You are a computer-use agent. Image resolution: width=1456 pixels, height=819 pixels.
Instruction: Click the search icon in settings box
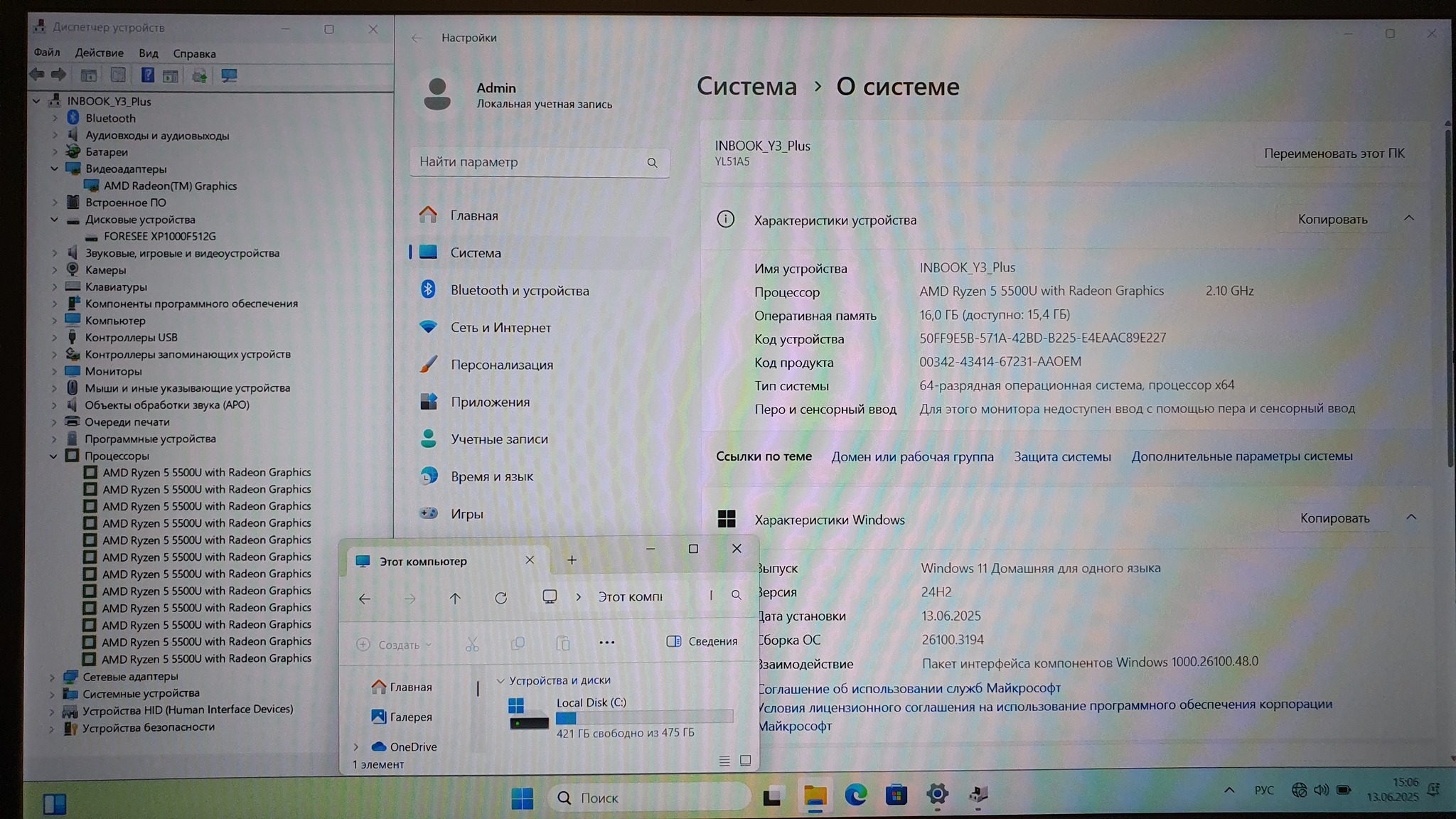[x=652, y=163]
